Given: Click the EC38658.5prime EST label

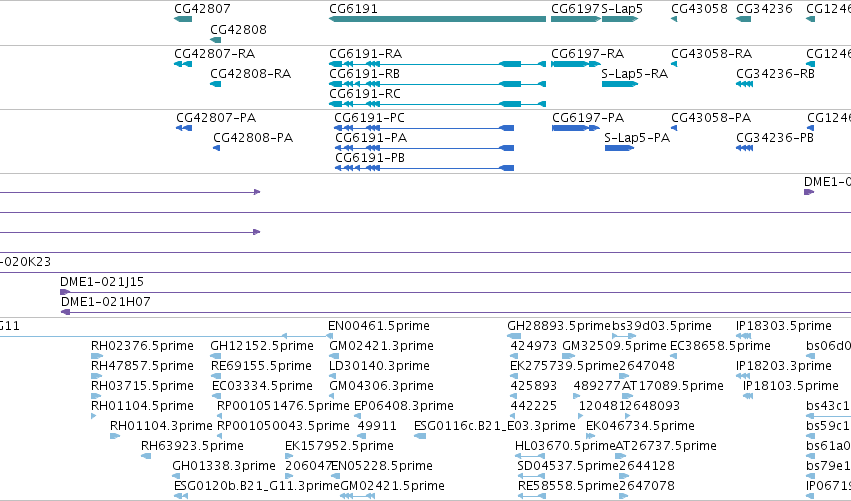Looking at the screenshot, I should [x=720, y=346].
